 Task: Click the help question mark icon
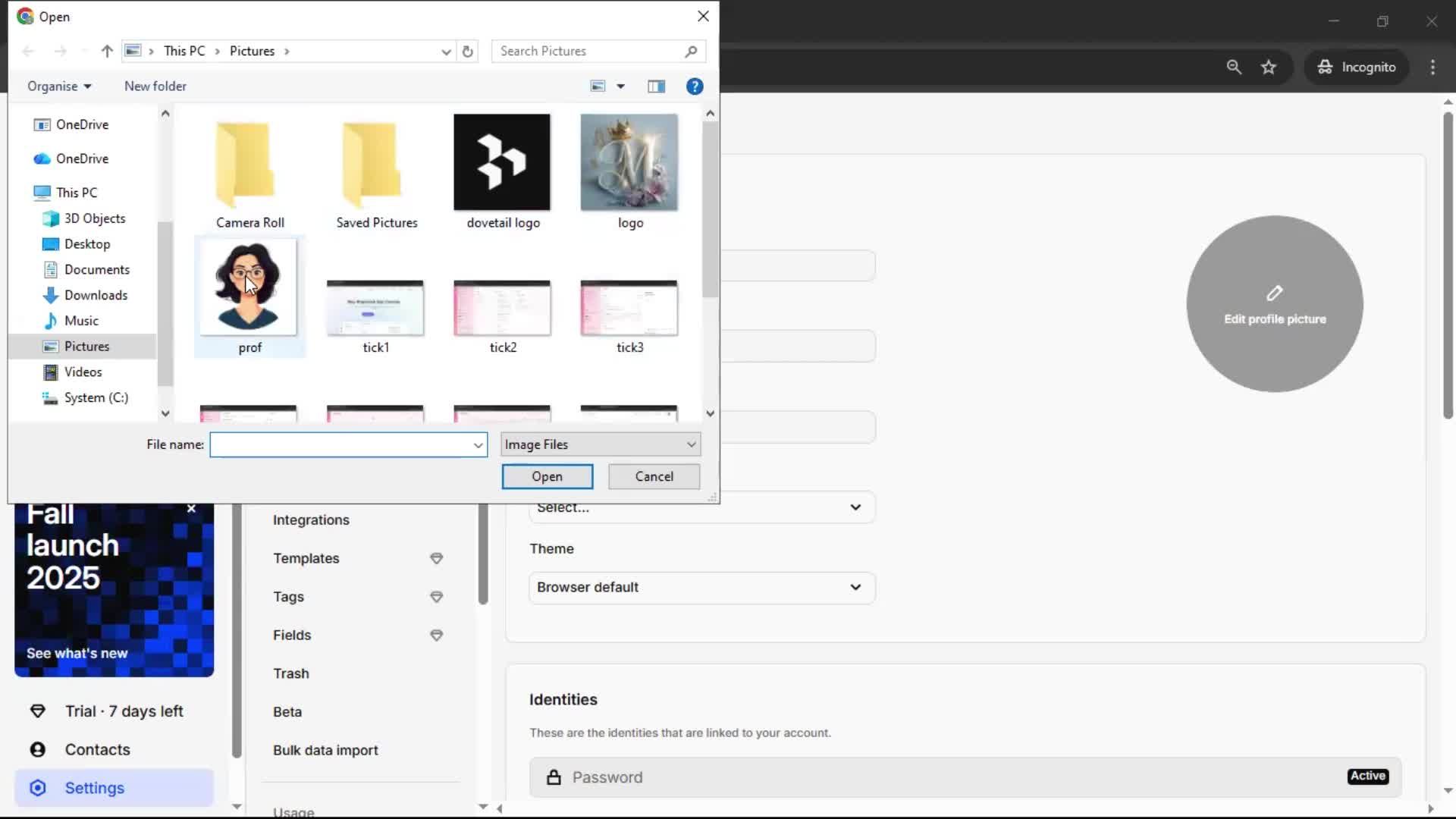(694, 86)
